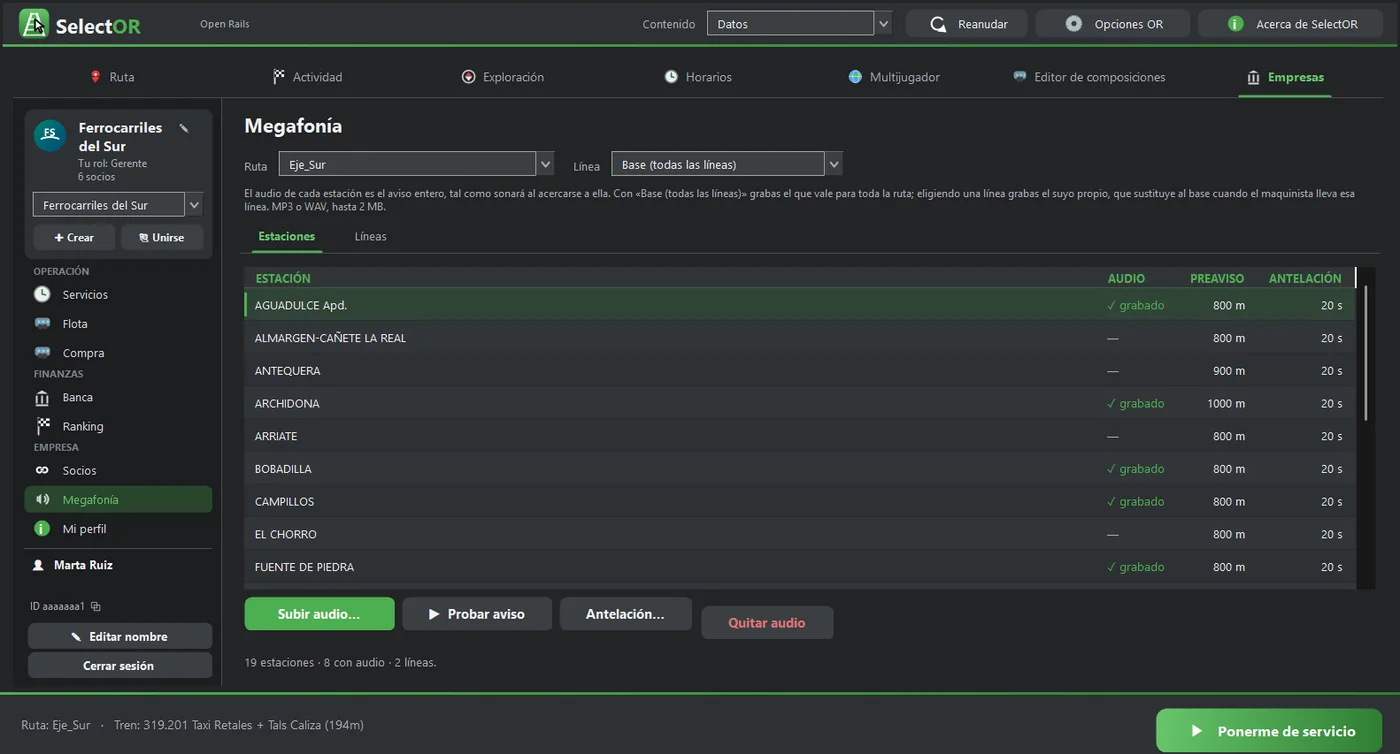
Task: Click the Socios infinity icon
Action: (42, 470)
